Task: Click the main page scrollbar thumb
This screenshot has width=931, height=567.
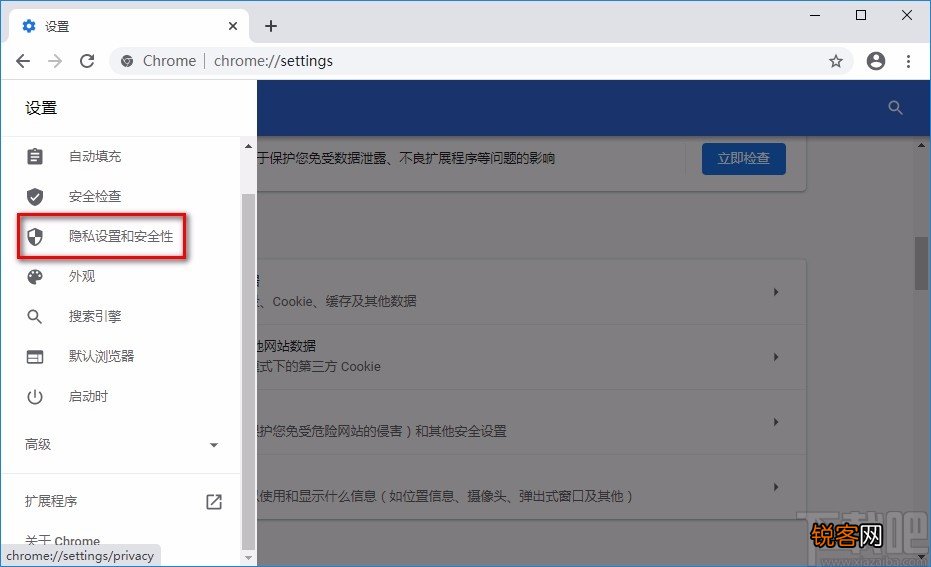Action: click(x=921, y=264)
